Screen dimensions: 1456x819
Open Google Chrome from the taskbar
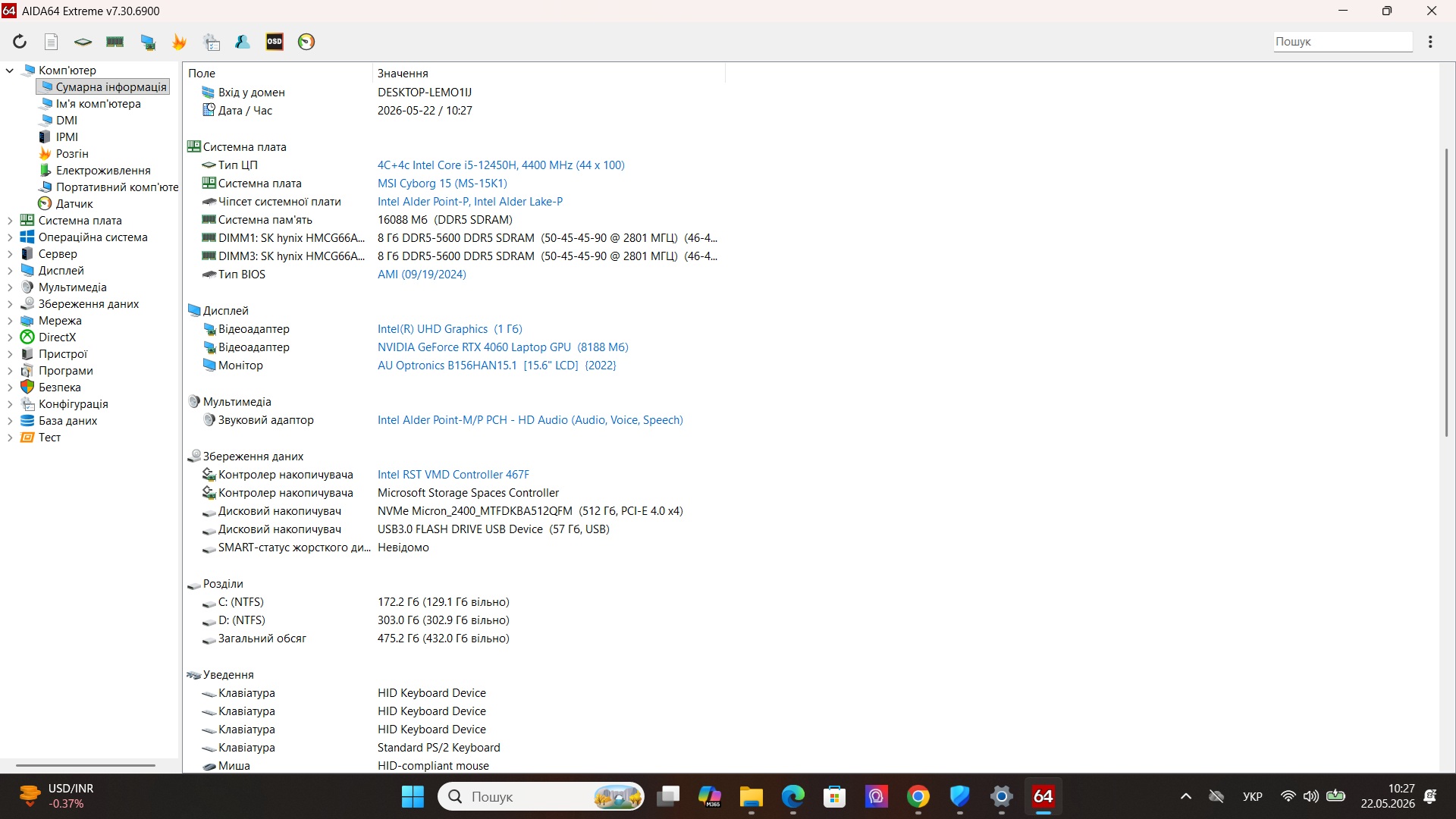(918, 797)
